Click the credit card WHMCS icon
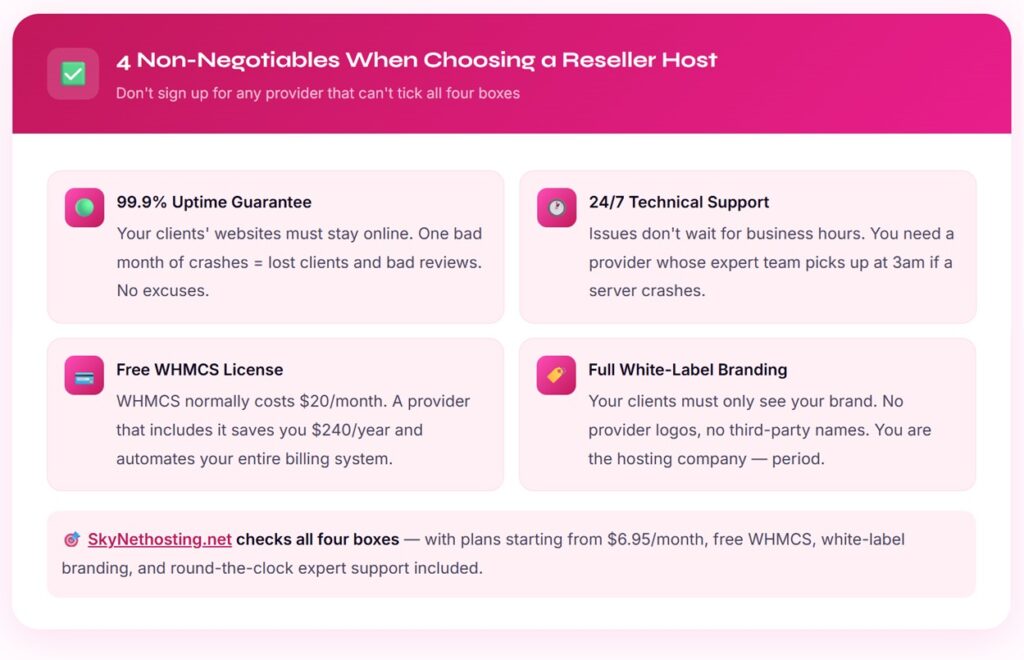1024x660 pixels. pos(85,376)
